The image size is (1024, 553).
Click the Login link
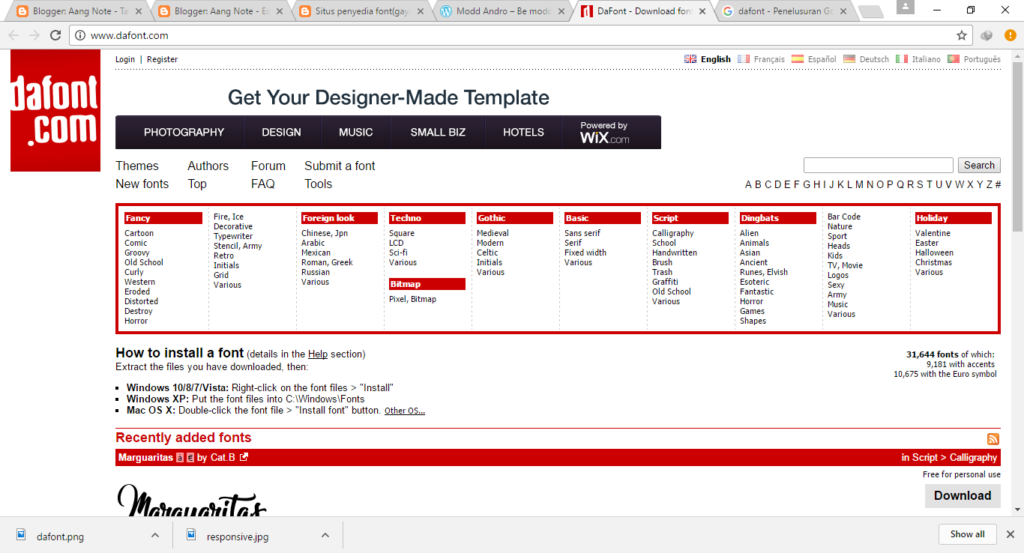(x=125, y=59)
